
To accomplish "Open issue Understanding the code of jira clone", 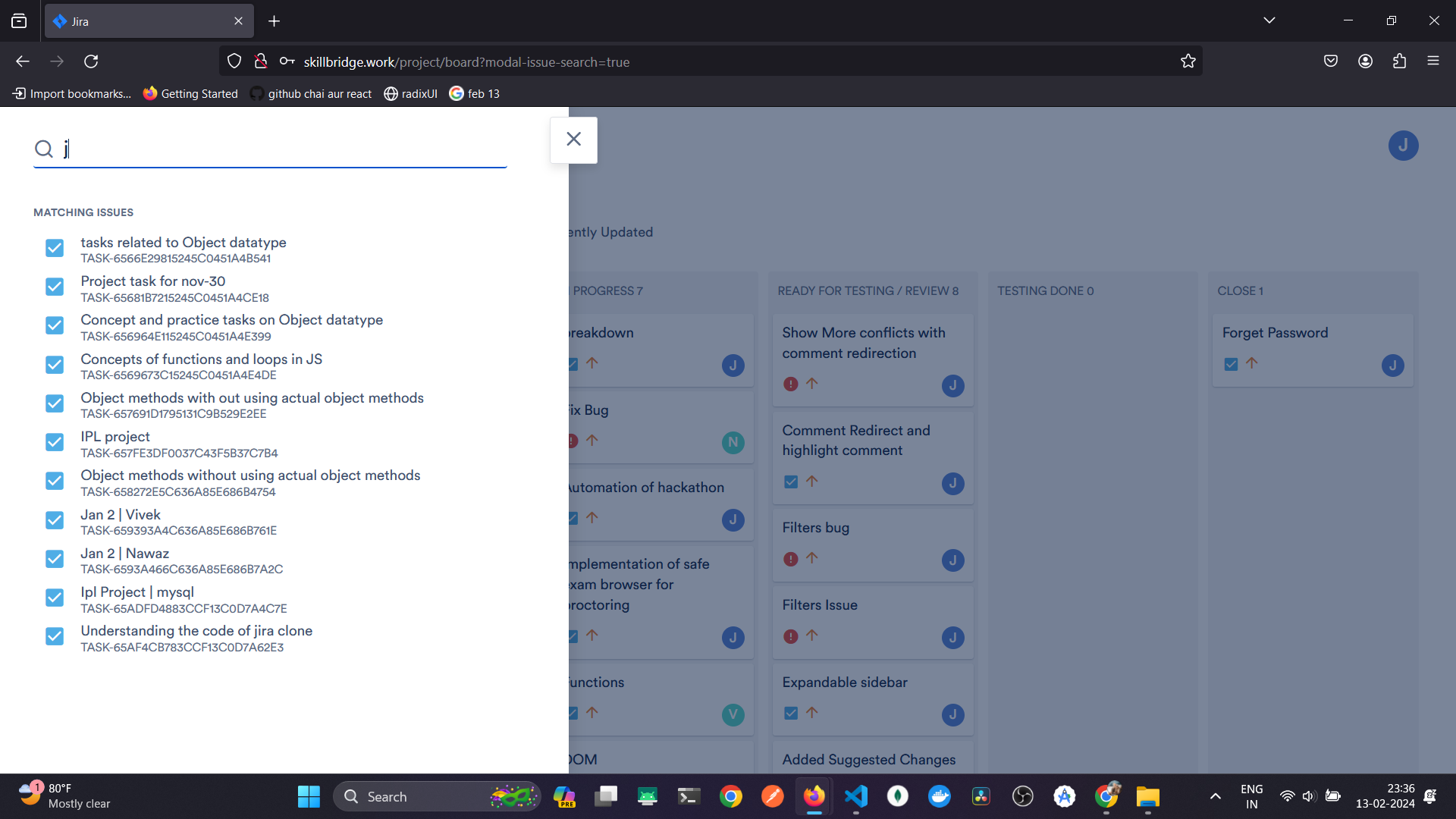I will (x=196, y=631).
